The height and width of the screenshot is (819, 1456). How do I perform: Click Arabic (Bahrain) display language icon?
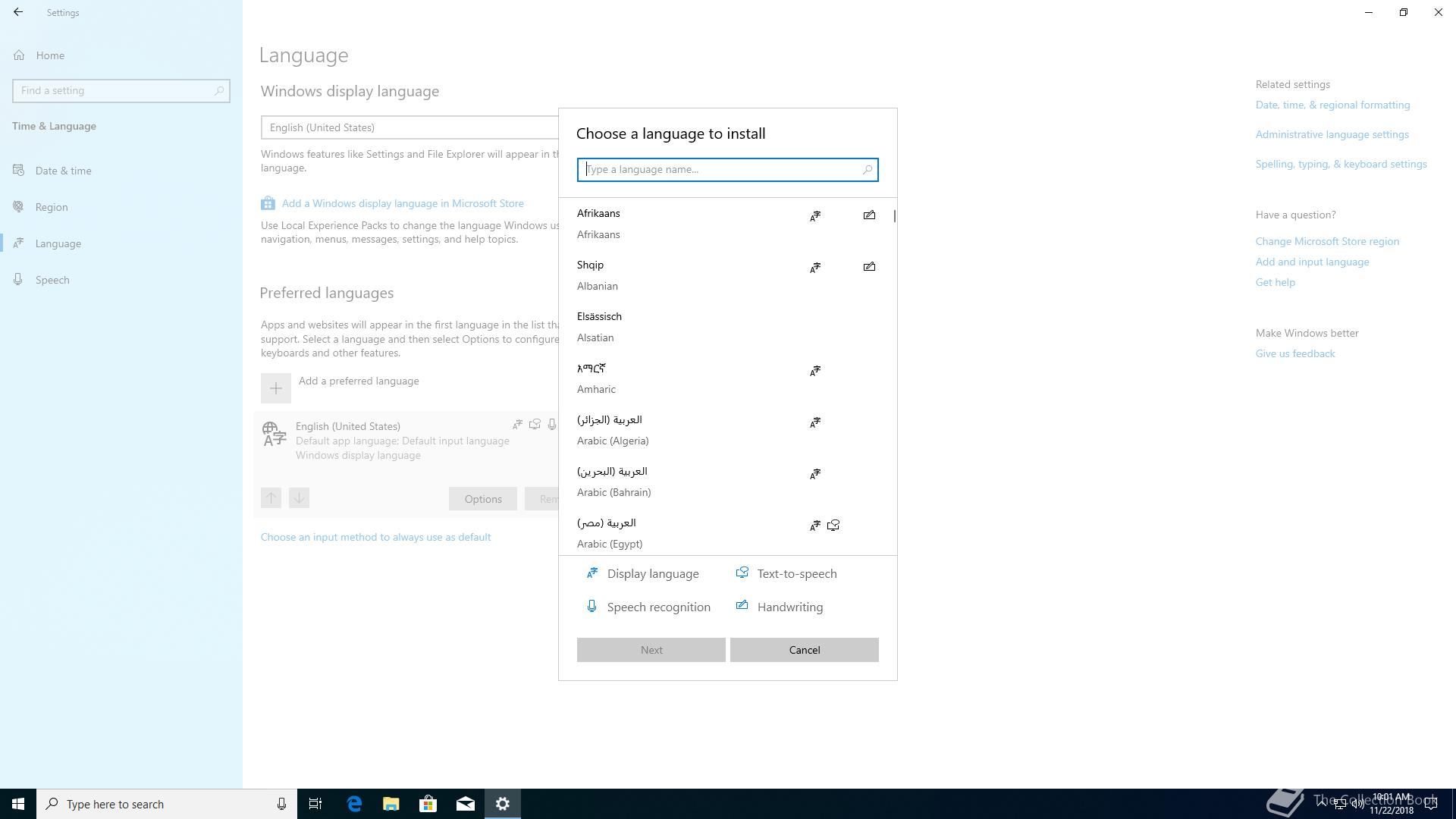coord(815,474)
